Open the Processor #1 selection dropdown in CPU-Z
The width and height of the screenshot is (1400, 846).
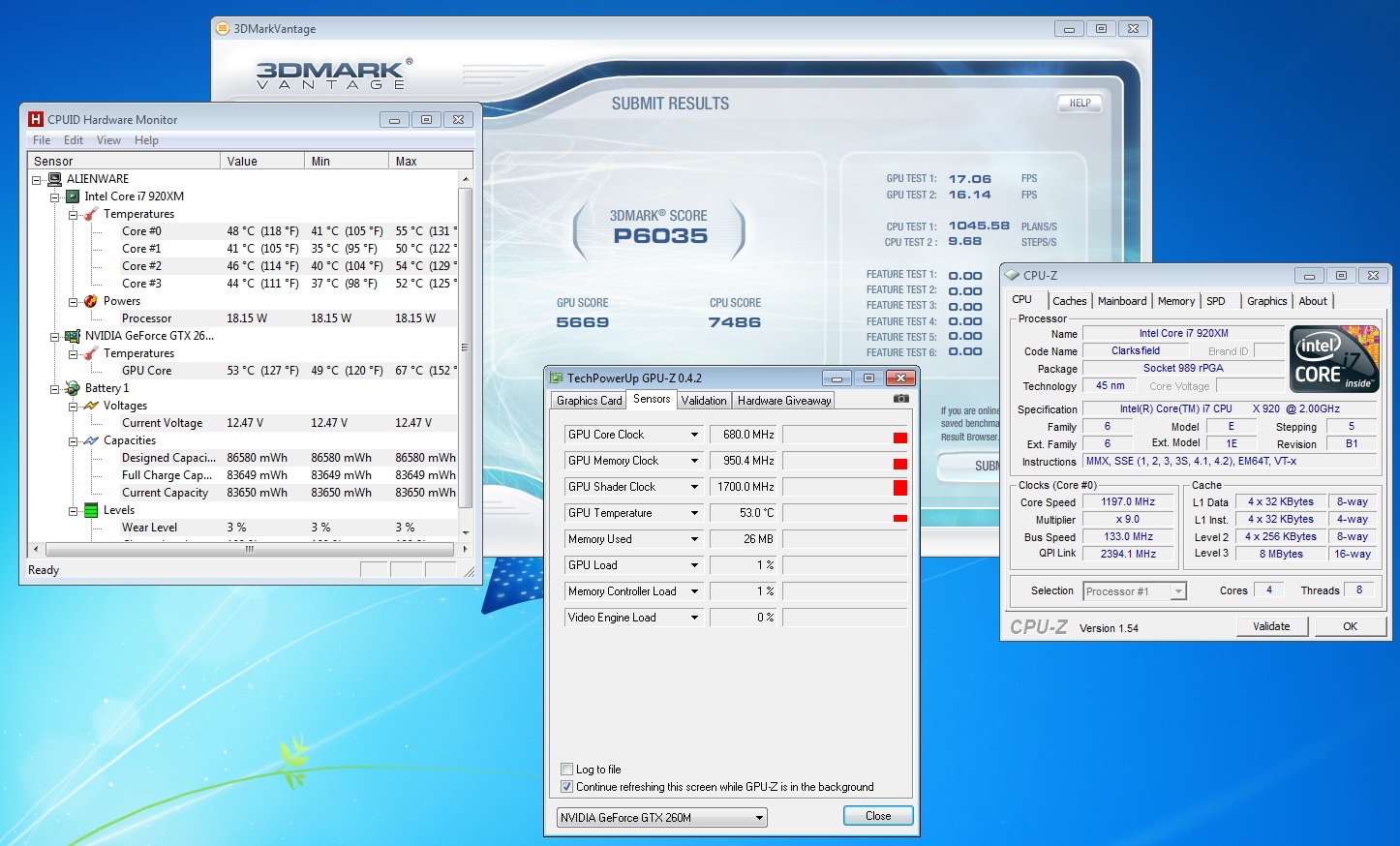click(x=1178, y=591)
